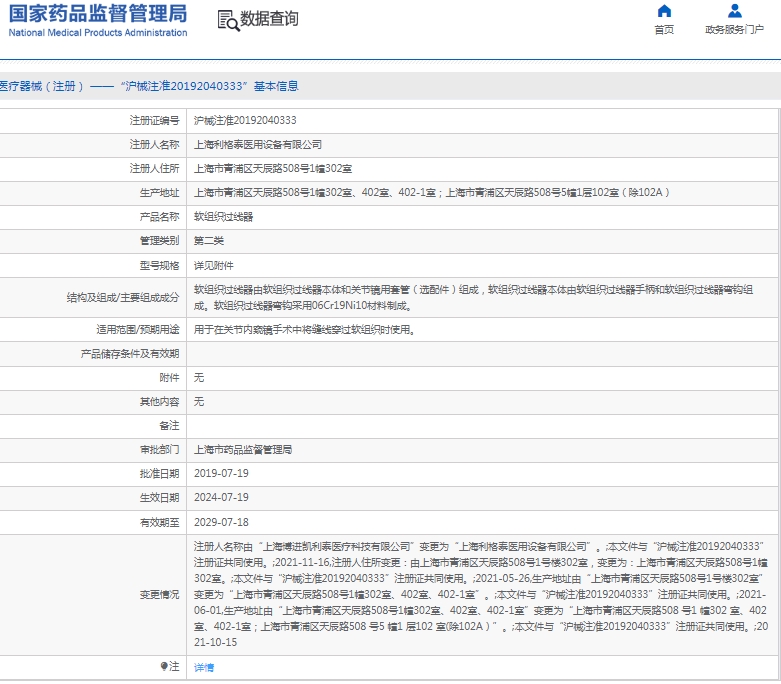The height and width of the screenshot is (684, 781).
Task: Select the 注册人住所 label
Action: click(154, 169)
